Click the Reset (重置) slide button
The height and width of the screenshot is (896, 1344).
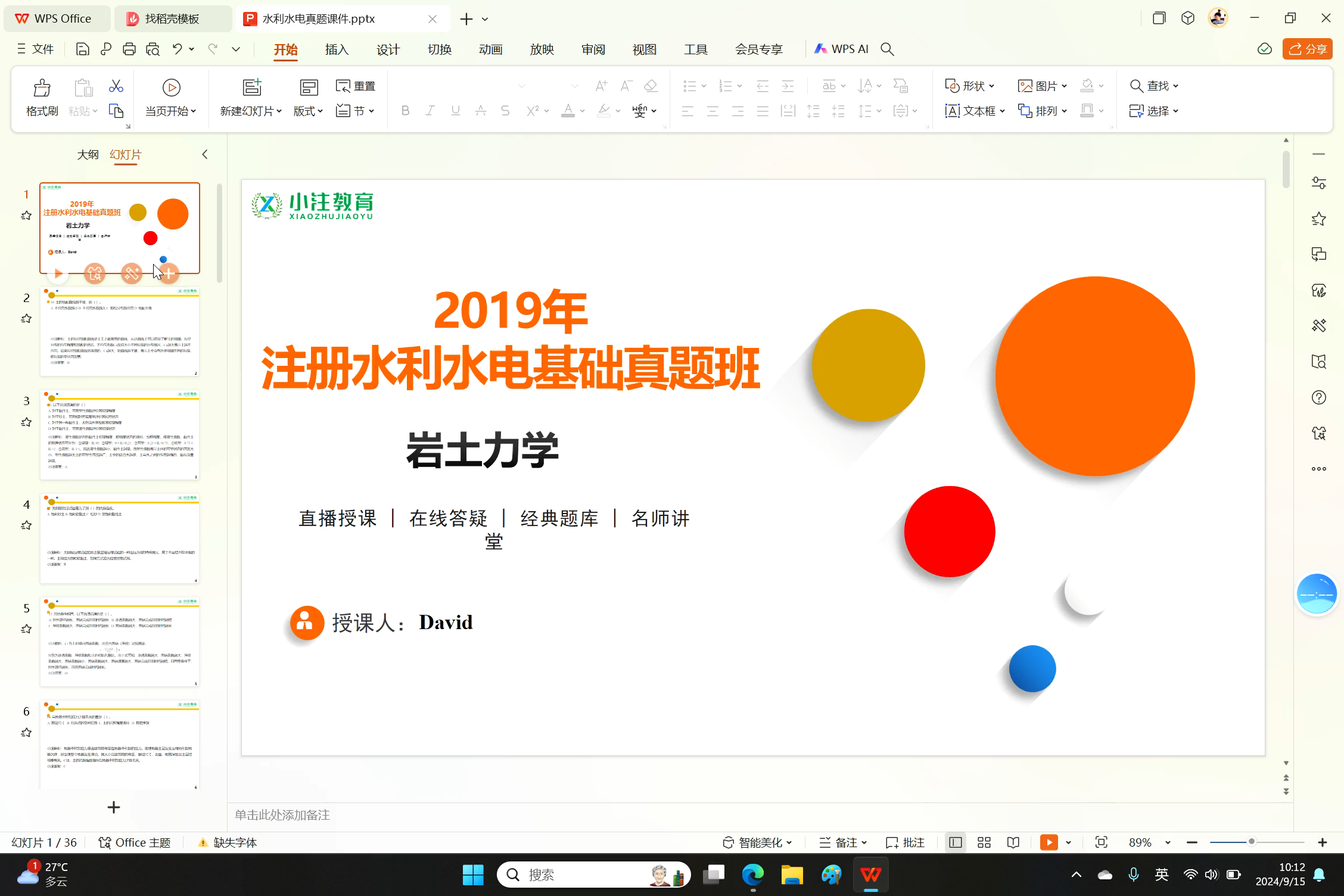tap(356, 86)
